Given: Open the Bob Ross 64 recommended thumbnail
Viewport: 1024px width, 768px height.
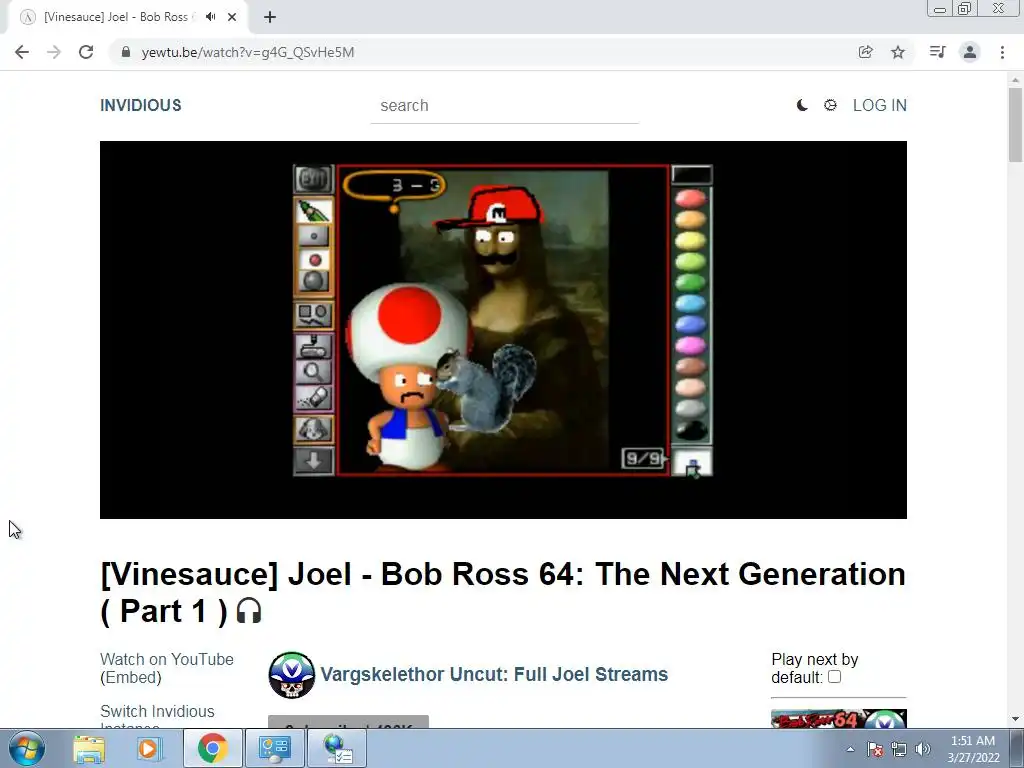Looking at the screenshot, I should pos(839,718).
